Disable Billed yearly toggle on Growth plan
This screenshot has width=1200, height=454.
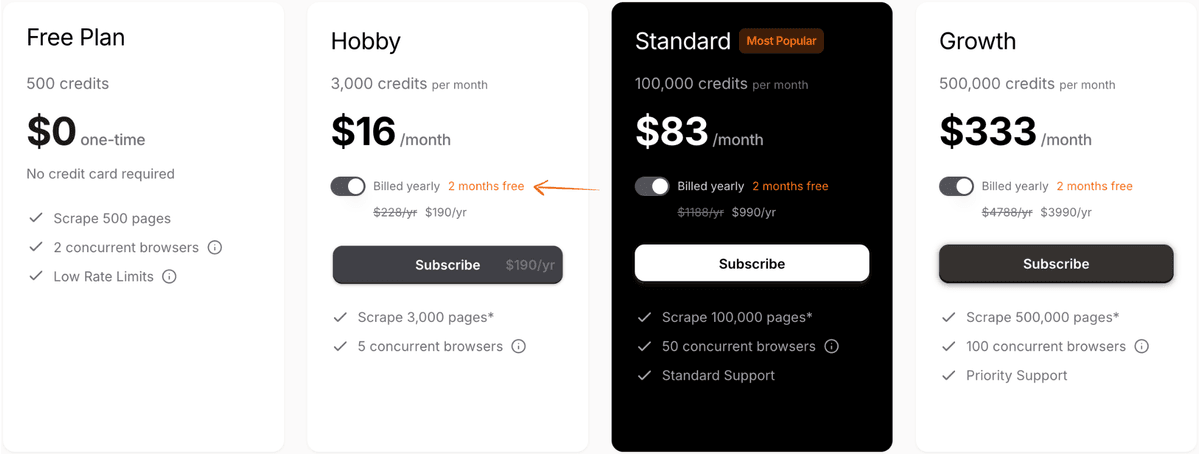956,186
